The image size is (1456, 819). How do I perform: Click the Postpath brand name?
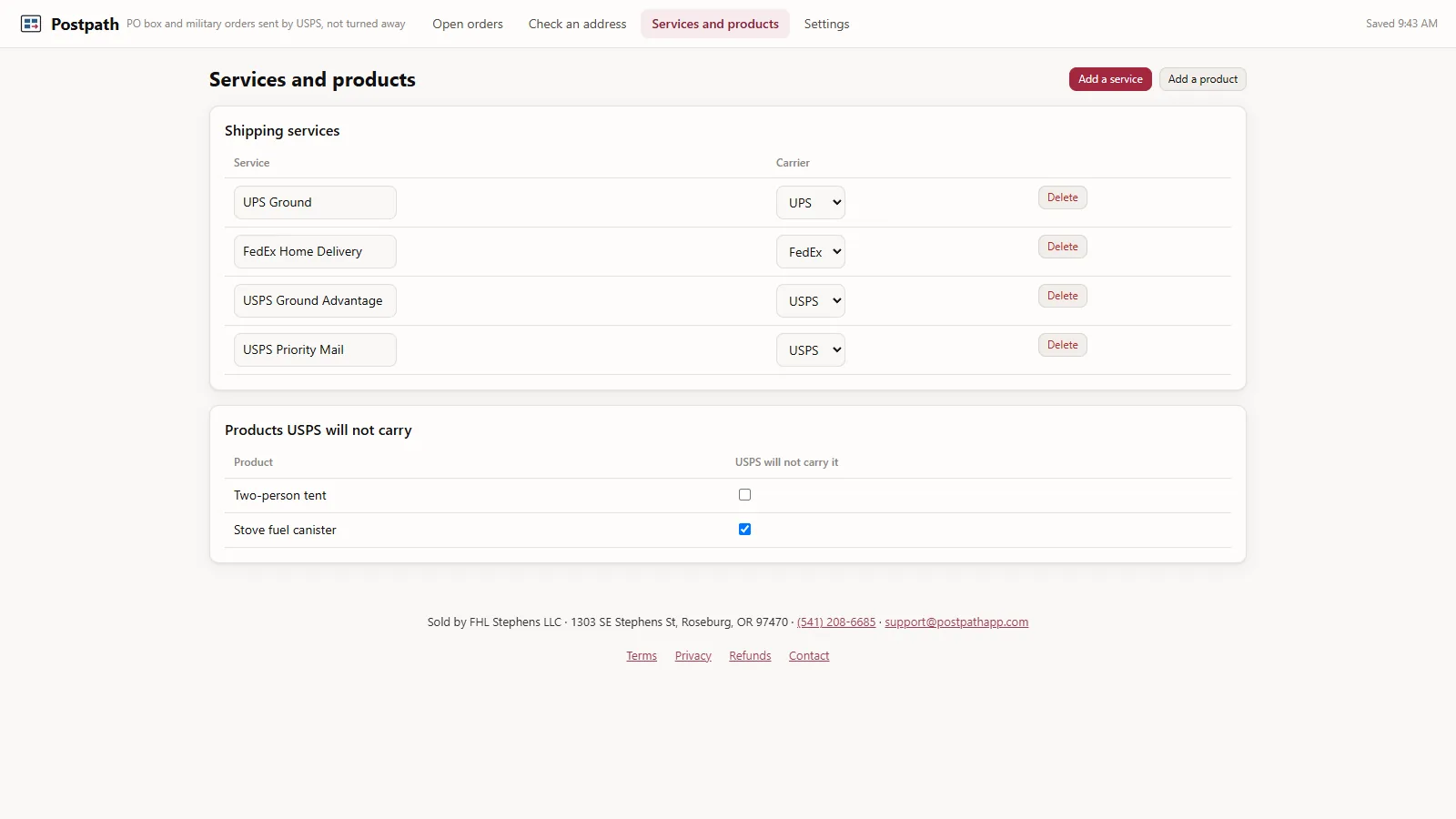click(85, 25)
